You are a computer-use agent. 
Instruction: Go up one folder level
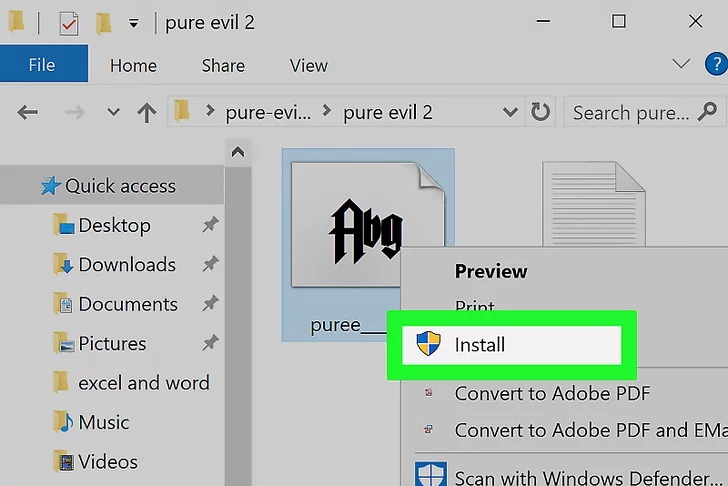pos(146,112)
